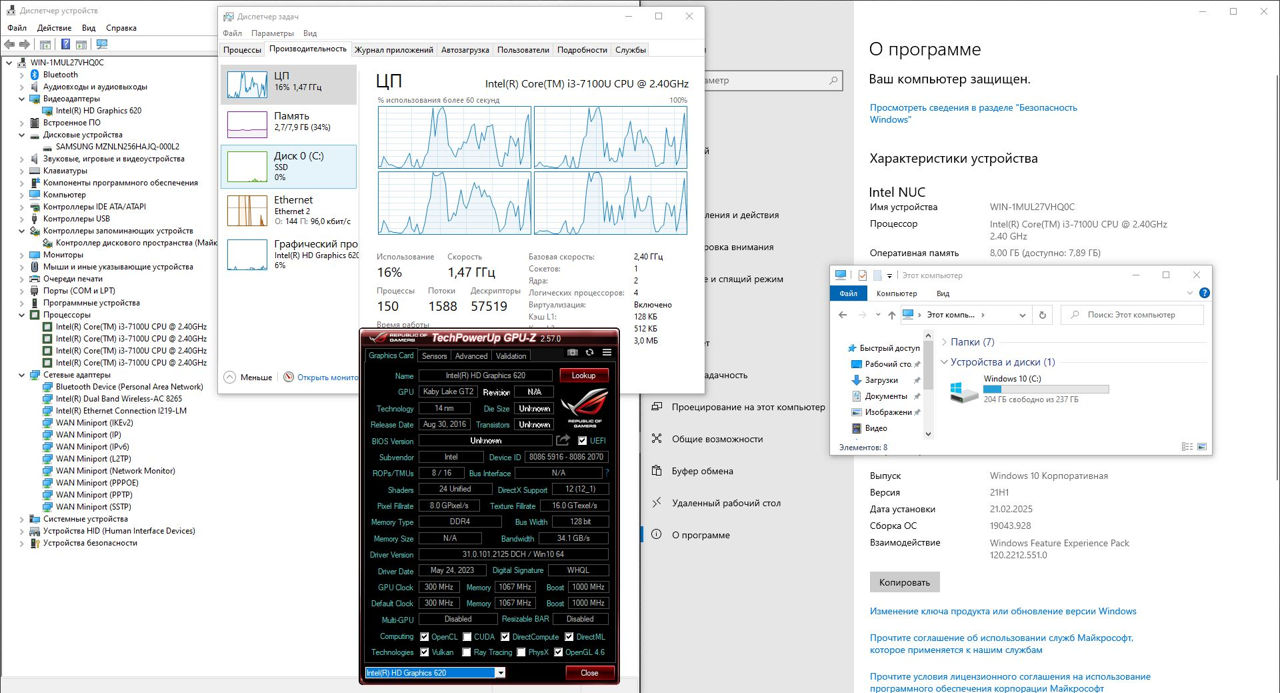
Task: Toggle the PhysX checkbox in GPU-Z
Action: (x=520, y=652)
